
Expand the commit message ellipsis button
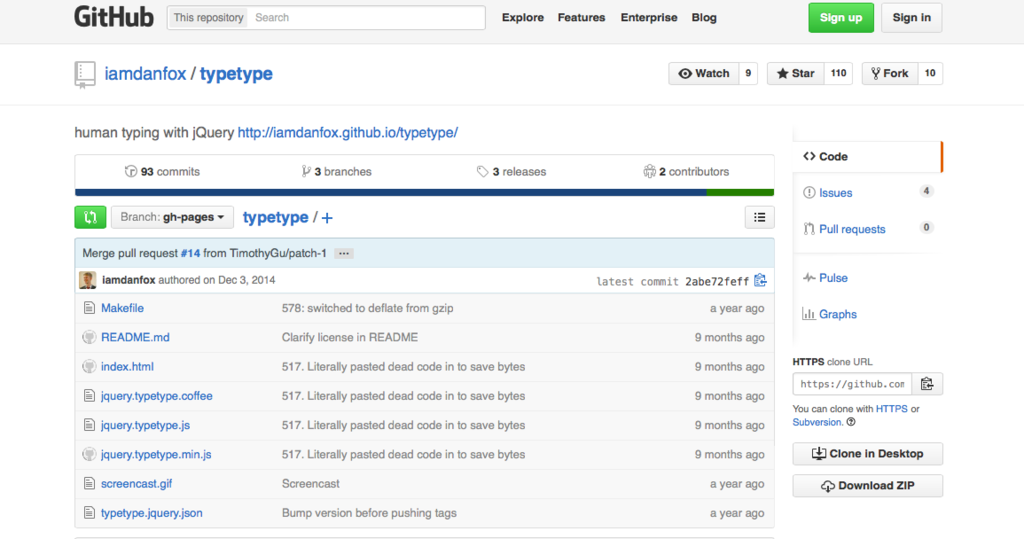point(344,253)
